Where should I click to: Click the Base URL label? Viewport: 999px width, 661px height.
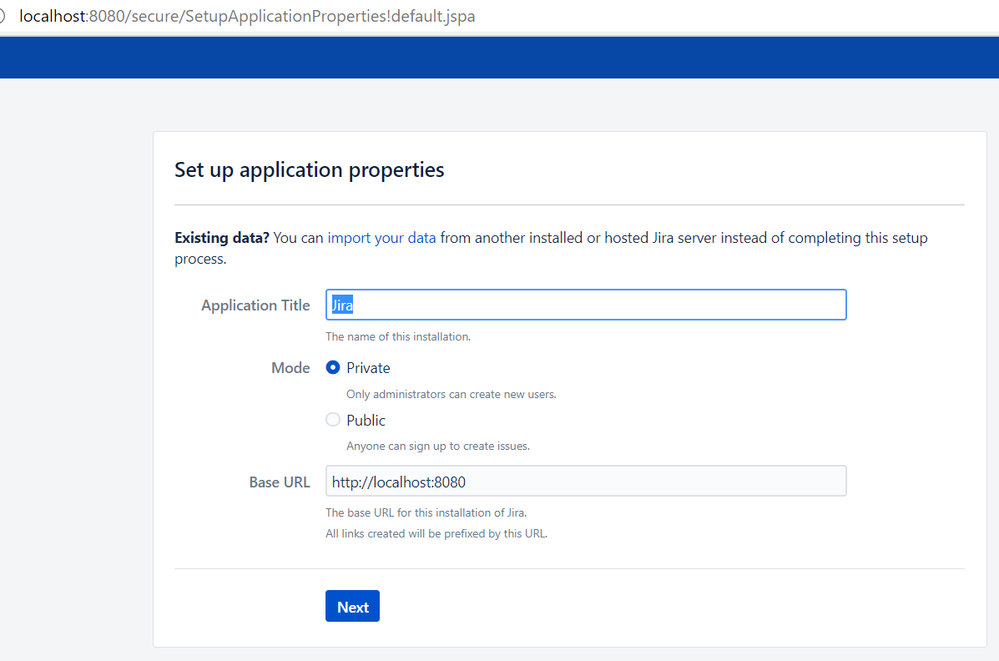click(x=279, y=483)
